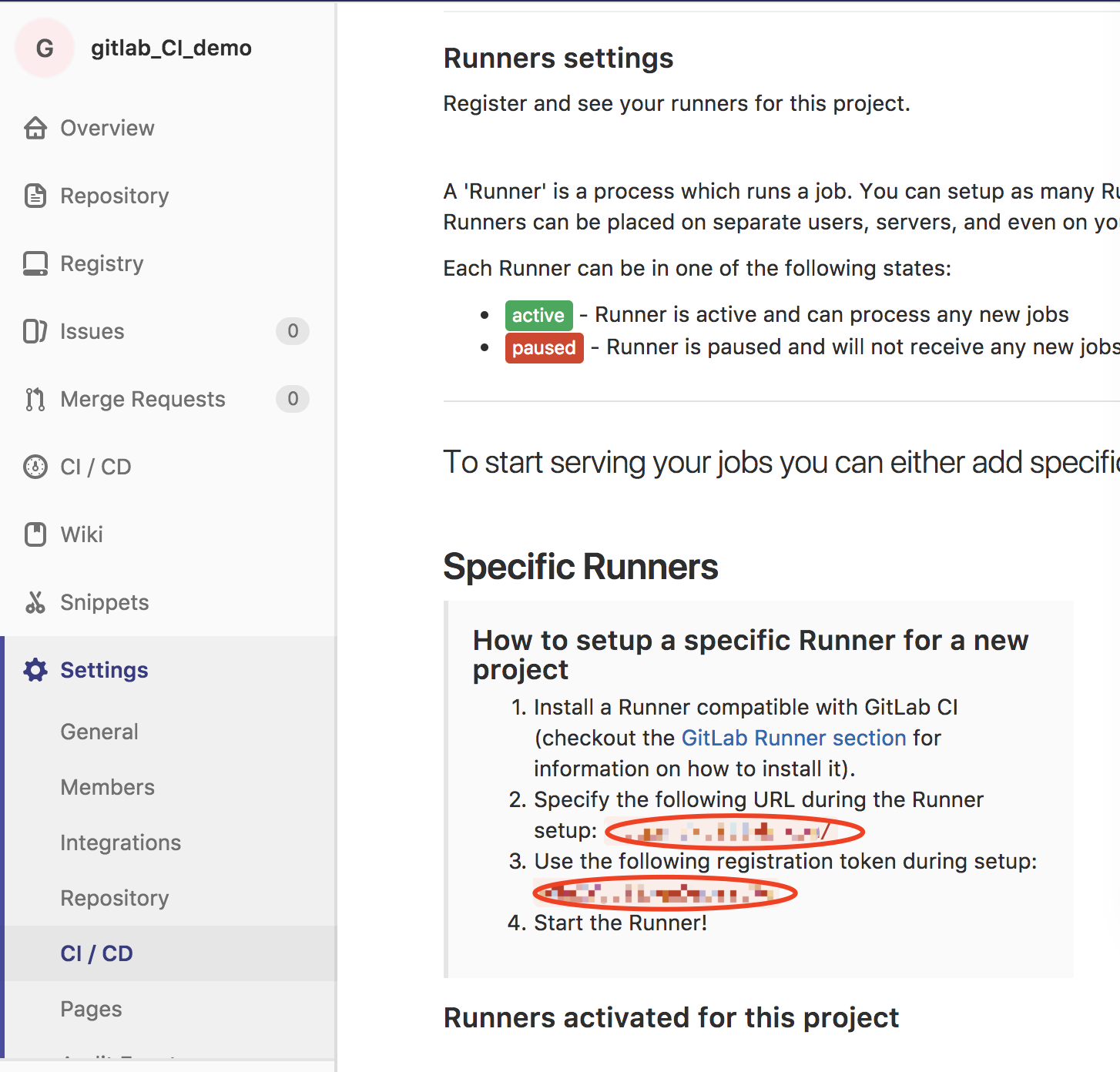Click the Registry disk icon

[x=35, y=263]
